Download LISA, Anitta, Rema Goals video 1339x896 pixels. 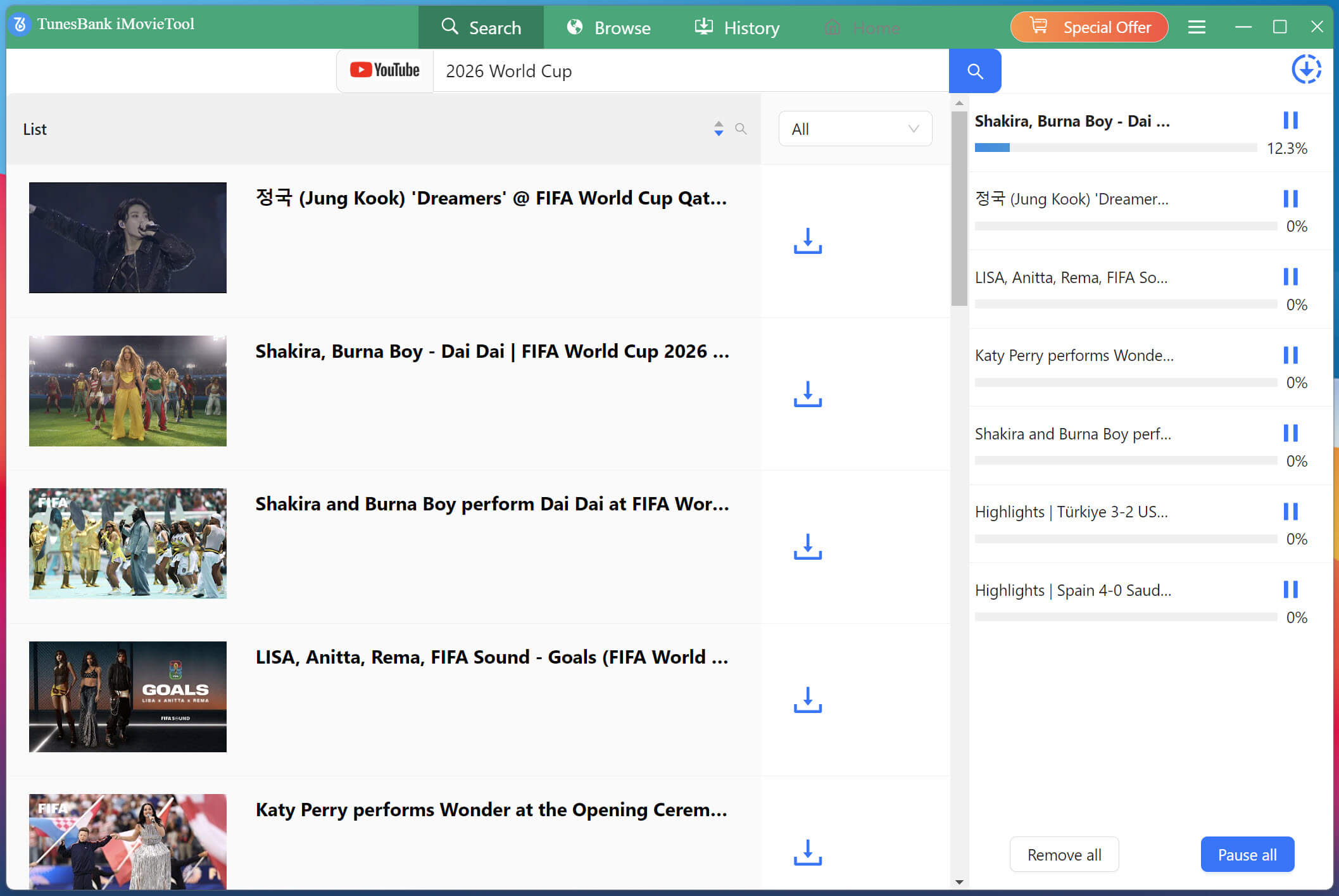tap(808, 700)
